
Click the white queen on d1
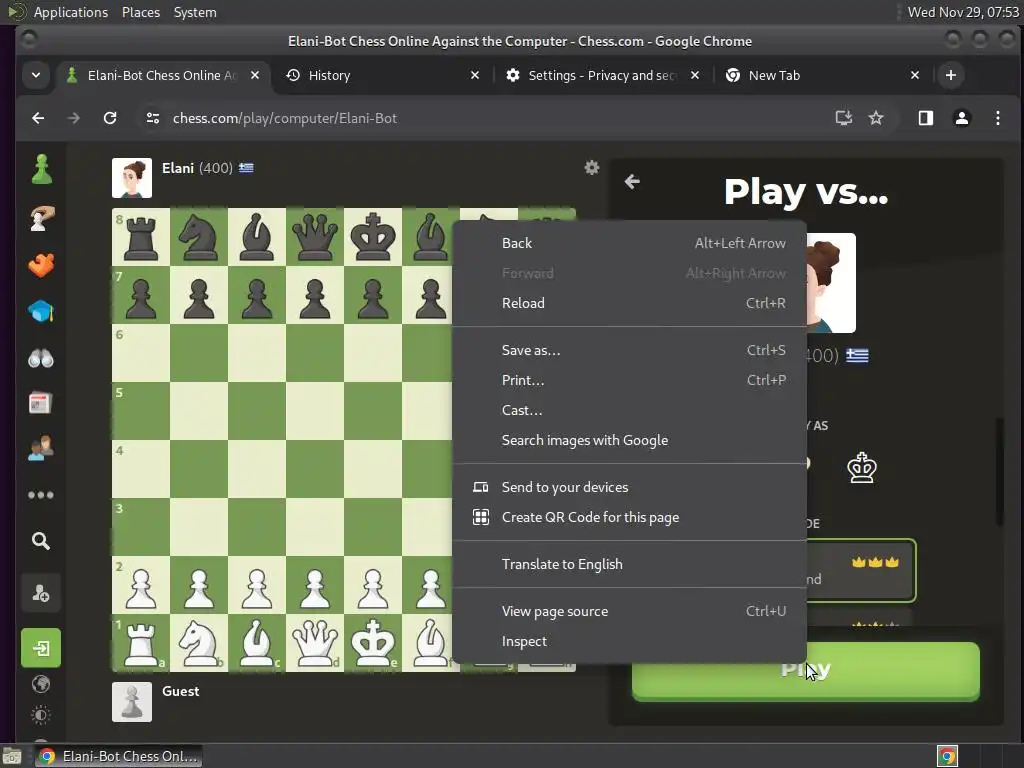tap(315, 643)
